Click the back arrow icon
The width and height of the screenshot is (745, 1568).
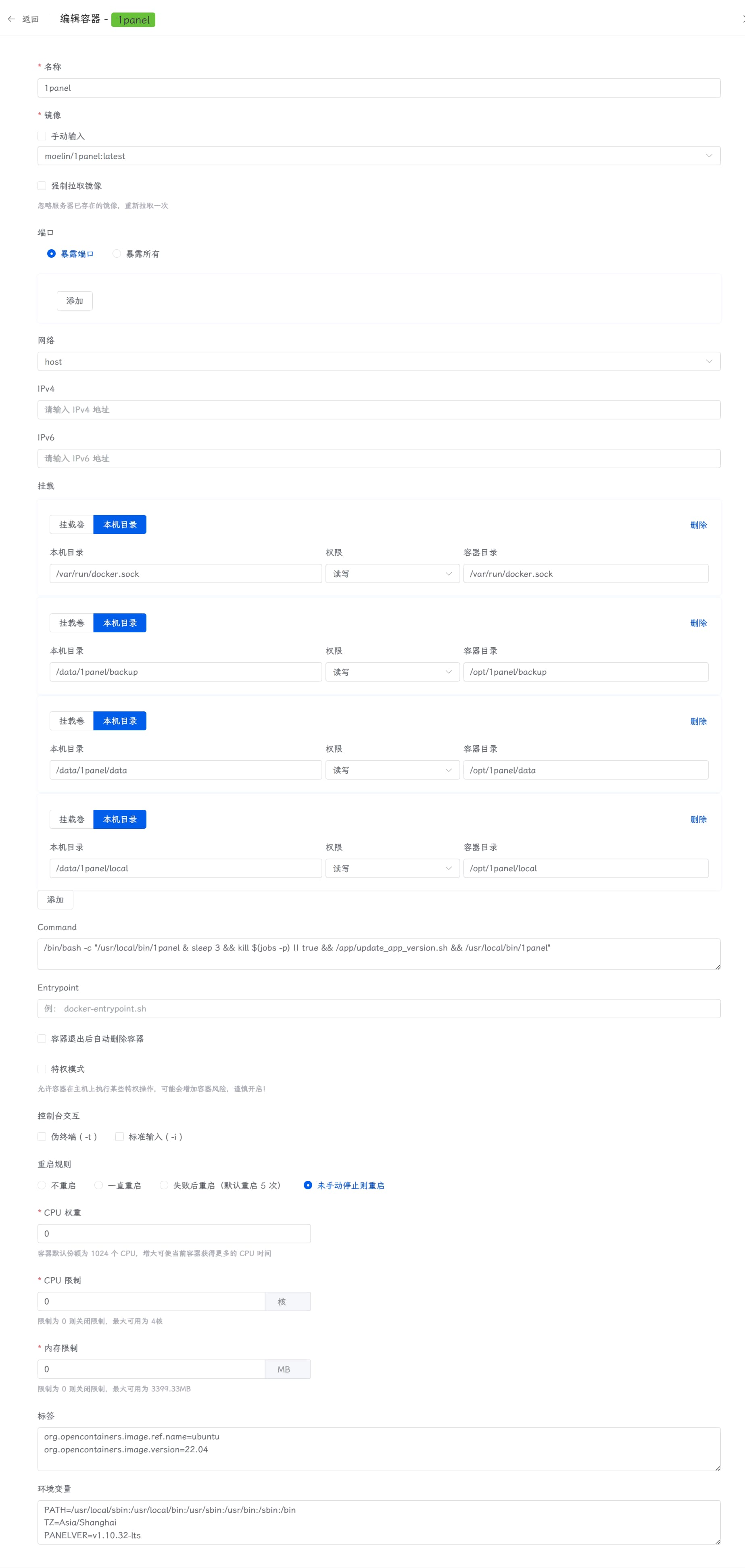12,19
